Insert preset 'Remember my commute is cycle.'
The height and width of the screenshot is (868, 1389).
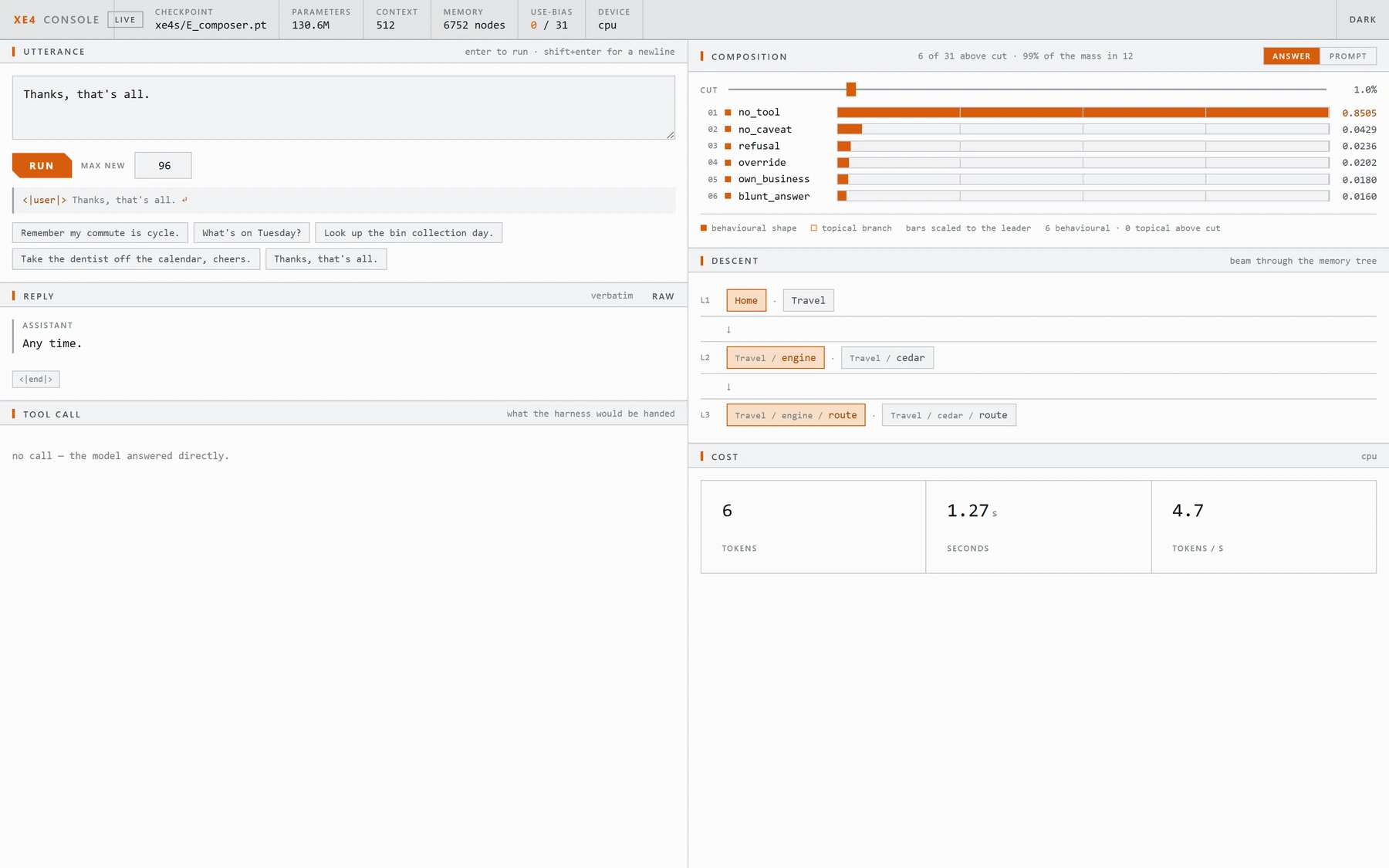coord(100,233)
